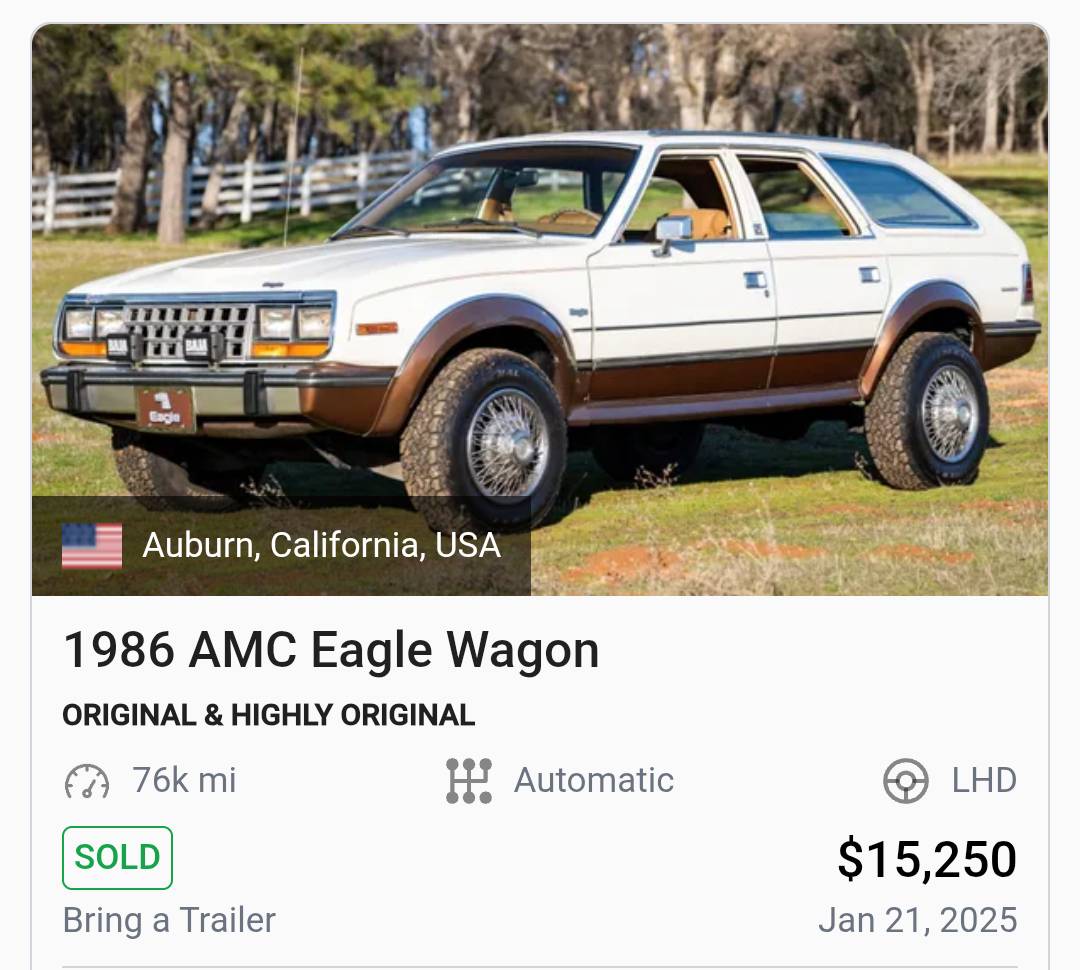Image resolution: width=1080 pixels, height=970 pixels.
Task: Click the American flag icon
Action: tap(92, 546)
